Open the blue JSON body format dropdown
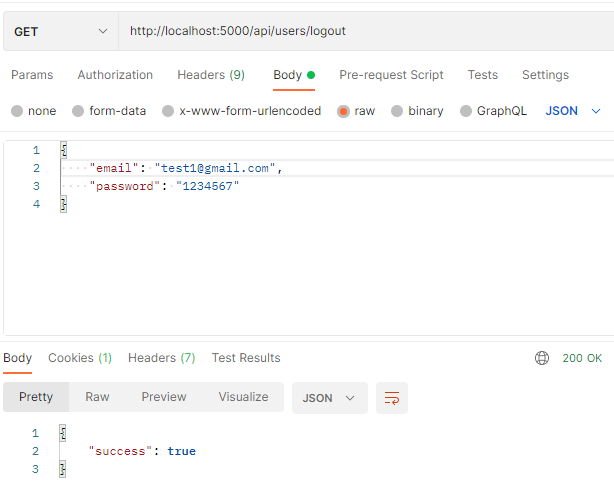The image size is (614, 501). pos(573,111)
